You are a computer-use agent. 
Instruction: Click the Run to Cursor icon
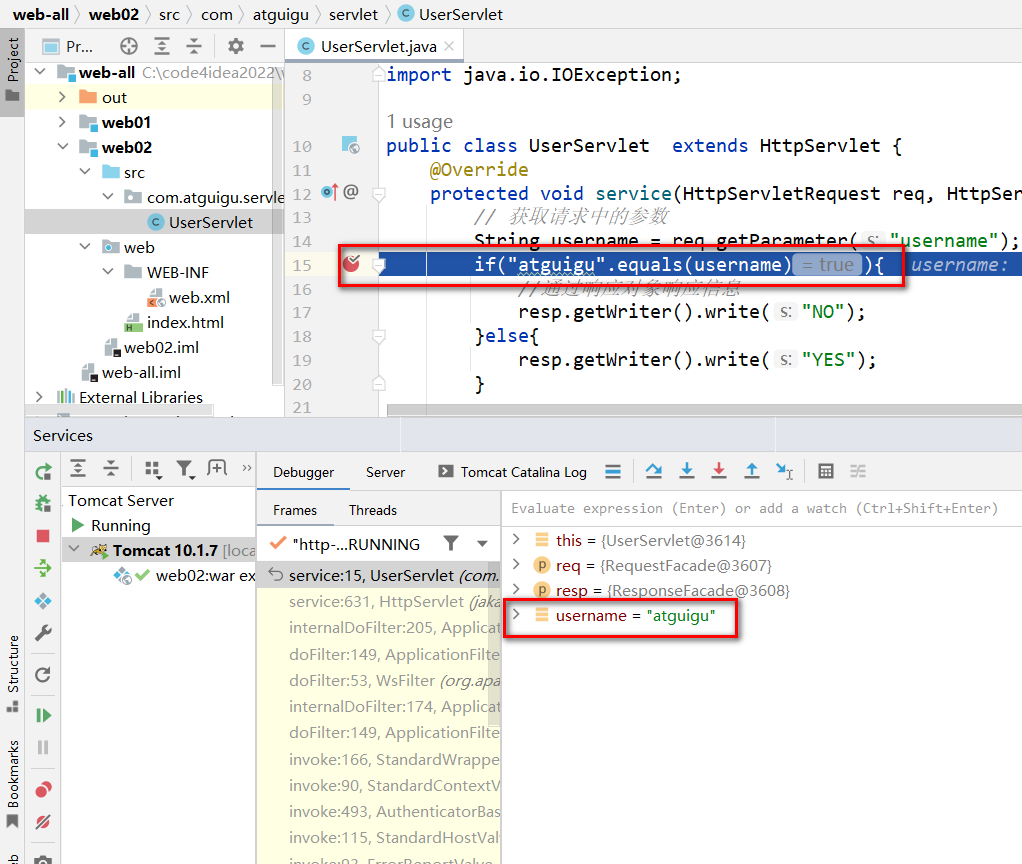785,472
